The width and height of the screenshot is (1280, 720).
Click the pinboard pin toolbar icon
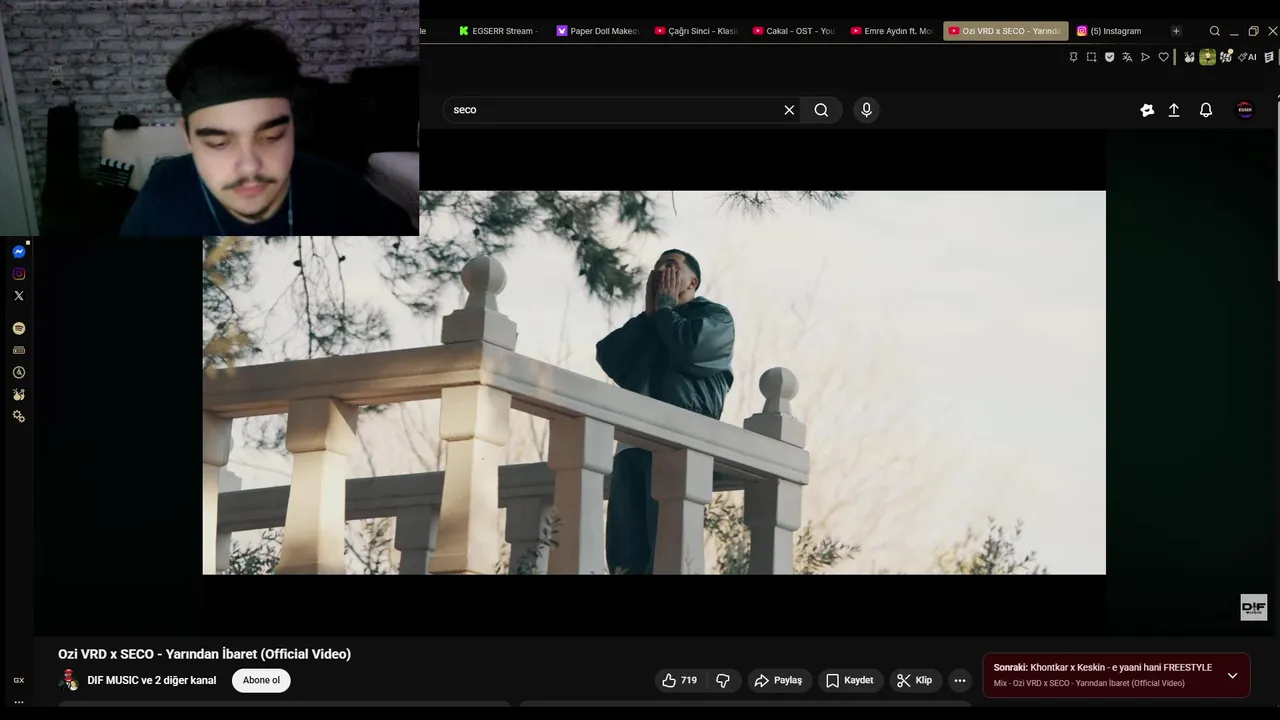pos(1073,57)
